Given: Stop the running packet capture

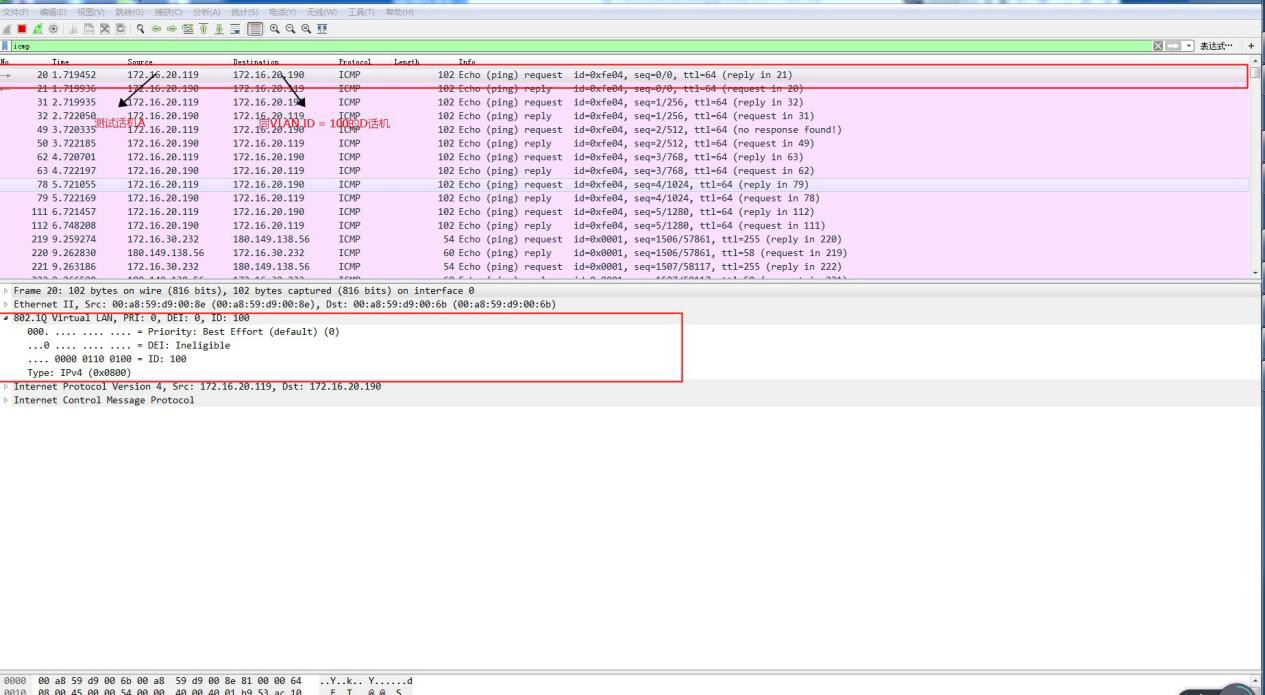Looking at the screenshot, I should coord(21,29).
